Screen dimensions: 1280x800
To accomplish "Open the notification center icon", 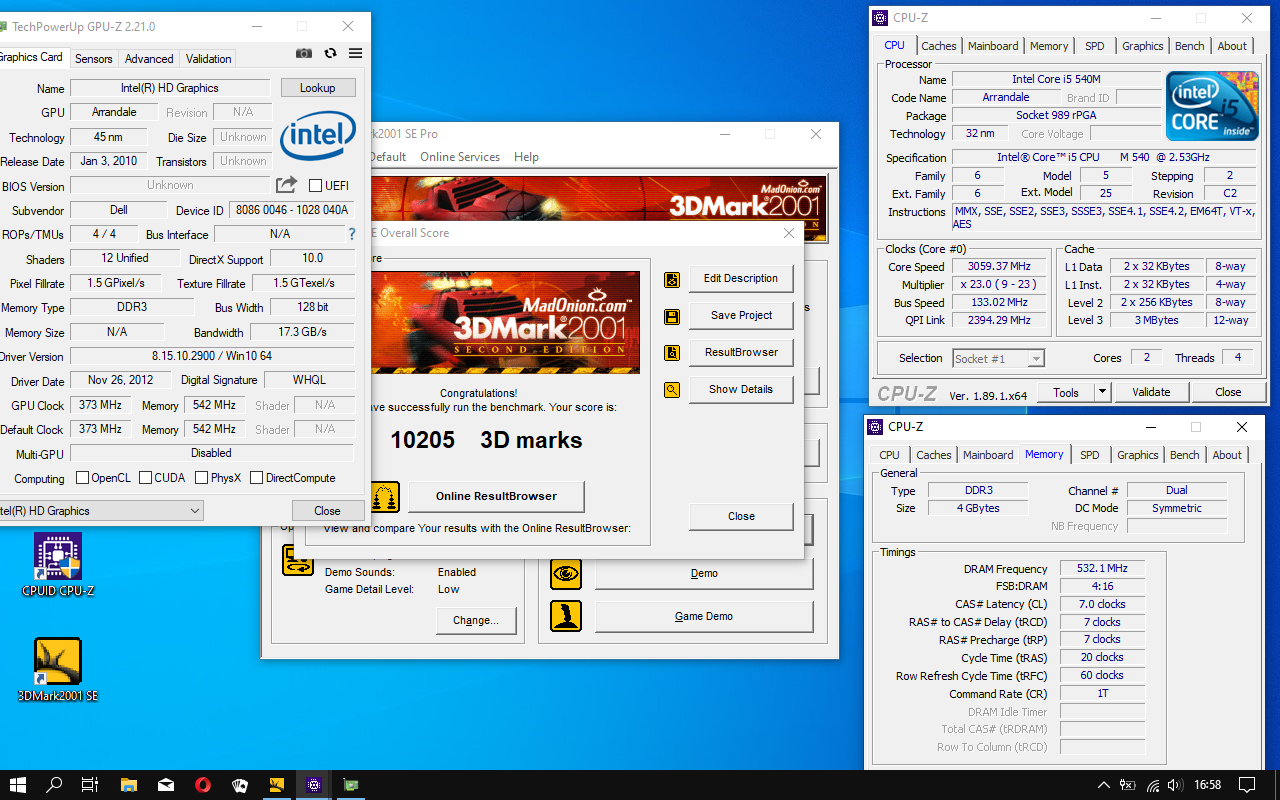I will (x=1247, y=785).
